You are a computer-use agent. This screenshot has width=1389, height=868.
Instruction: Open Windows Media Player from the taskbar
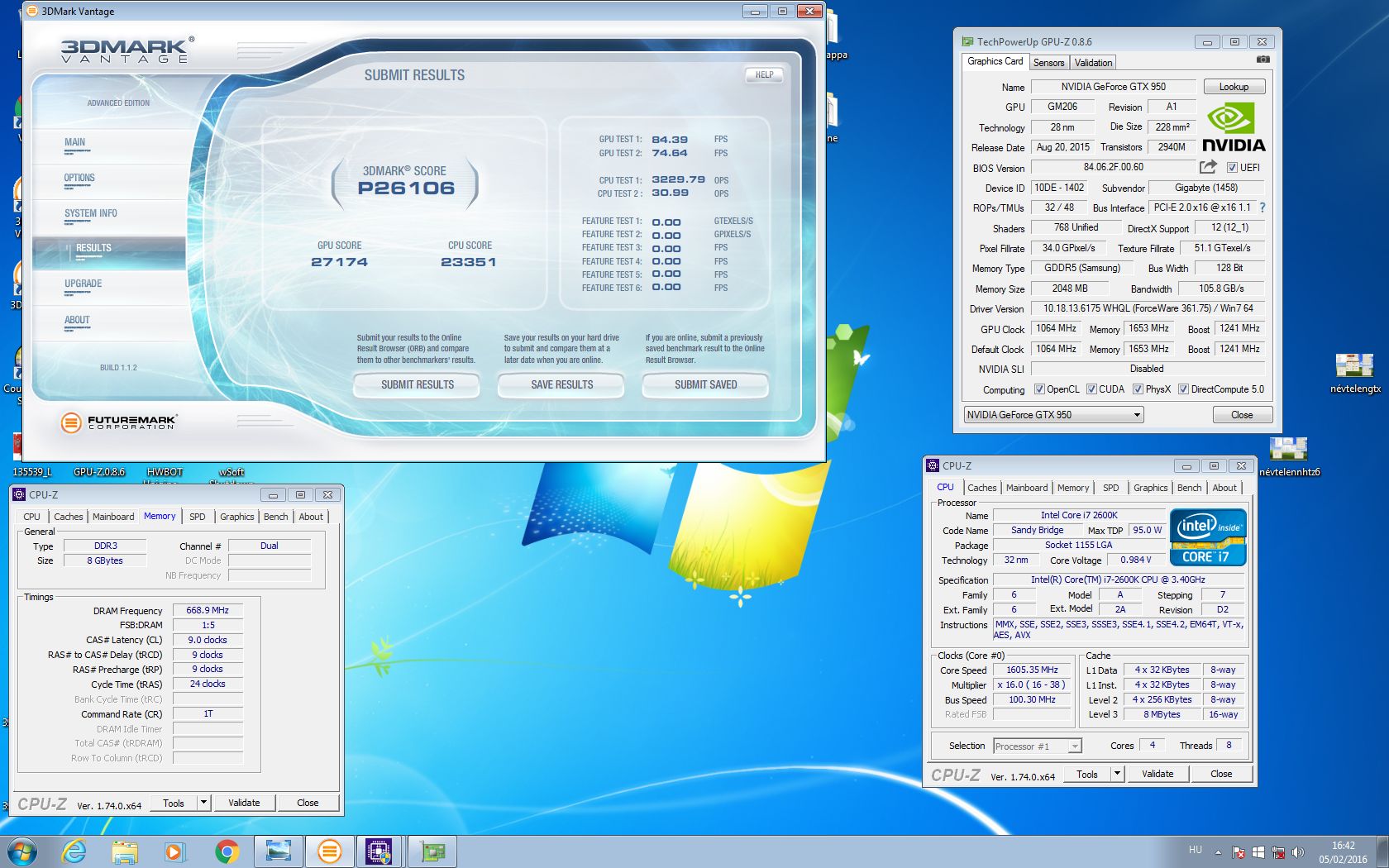(x=175, y=851)
